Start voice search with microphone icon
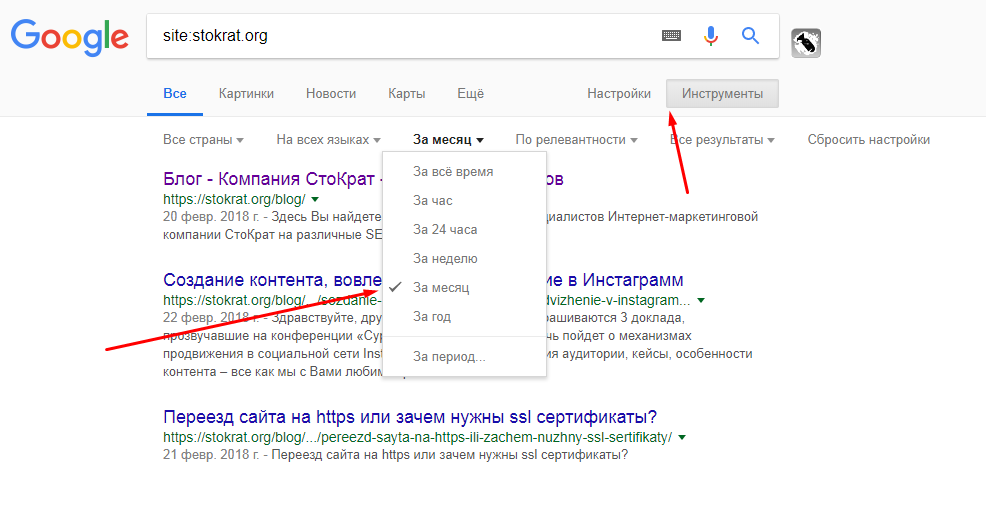The image size is (986, 524). point(711,36)
